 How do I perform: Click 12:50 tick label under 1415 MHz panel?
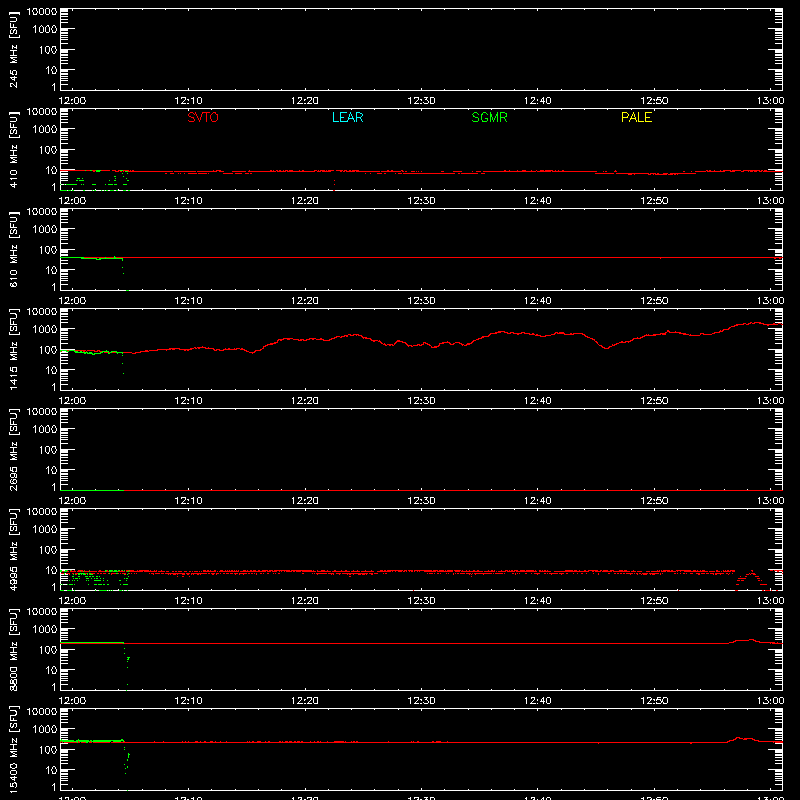tap(654, 401)
